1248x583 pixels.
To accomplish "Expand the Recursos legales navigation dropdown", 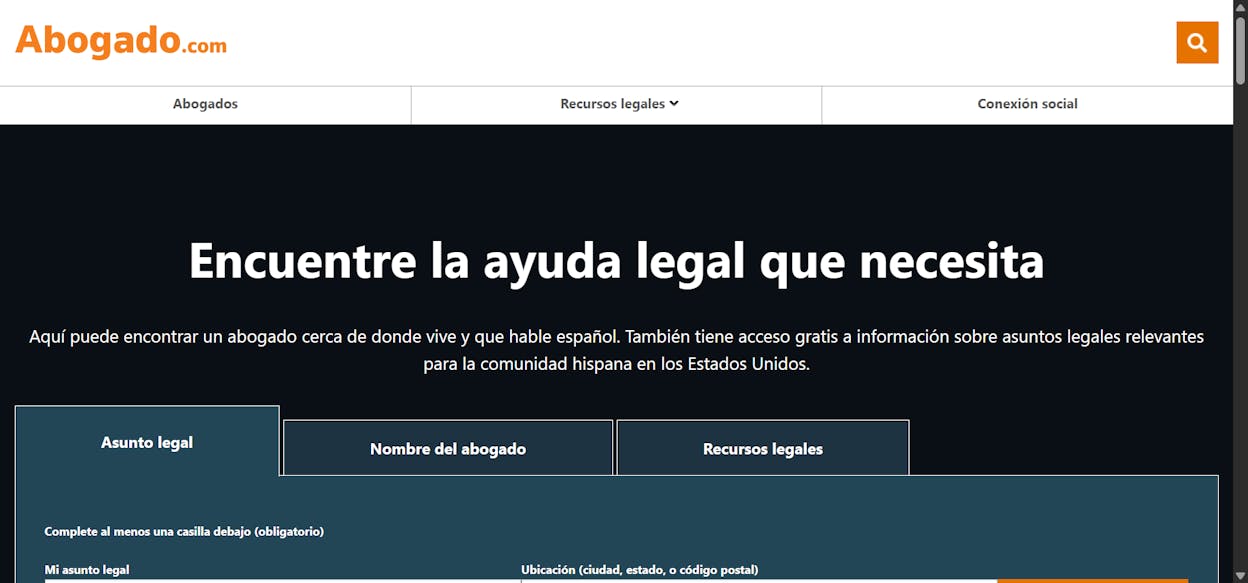I will pos(619,104).
